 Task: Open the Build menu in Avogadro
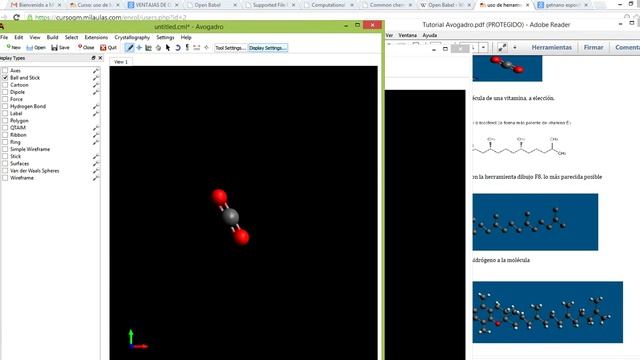pyautogui.click(x=52, y=37)
